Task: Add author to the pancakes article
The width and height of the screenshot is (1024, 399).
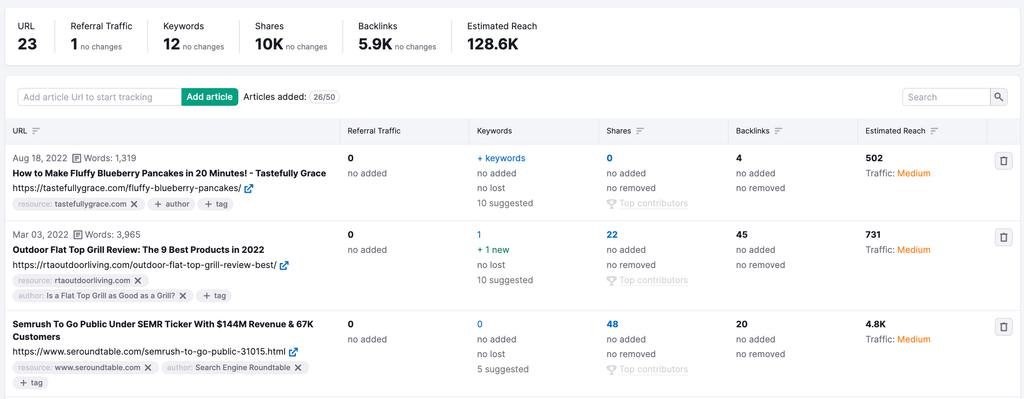Action: (171, 204)
